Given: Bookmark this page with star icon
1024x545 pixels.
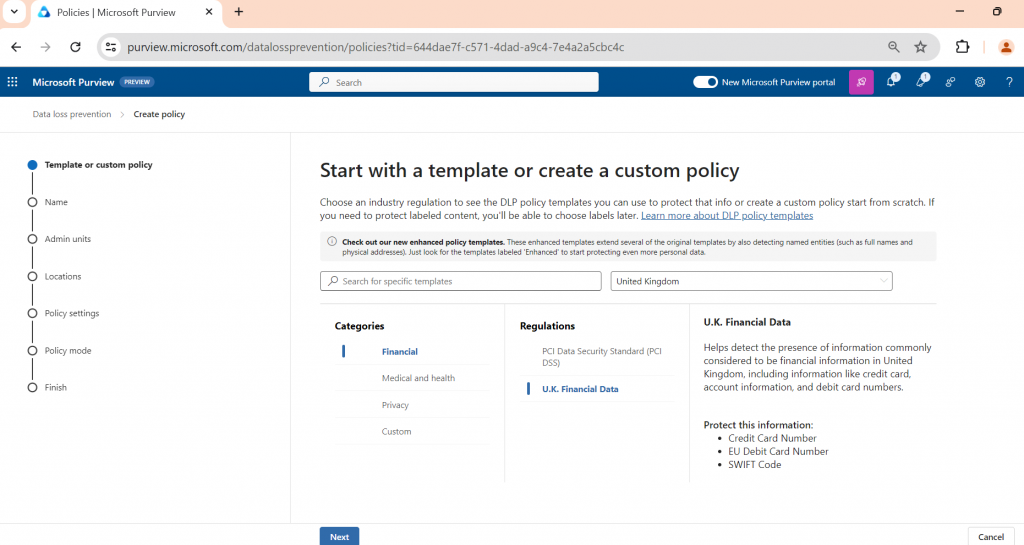Looking at the screenshot, I should [x=920, y=47].
